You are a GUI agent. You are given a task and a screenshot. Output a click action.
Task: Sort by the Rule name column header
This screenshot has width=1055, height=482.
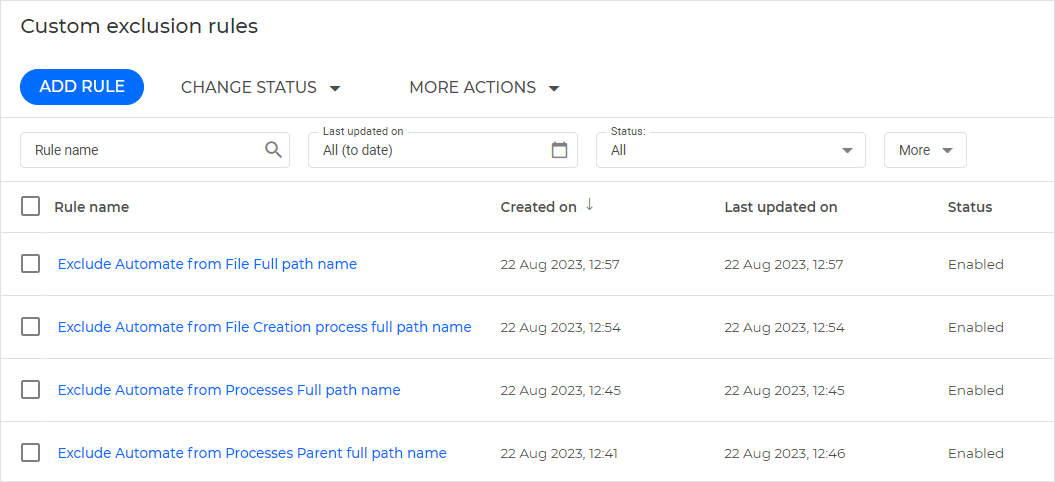click(91, 207)
